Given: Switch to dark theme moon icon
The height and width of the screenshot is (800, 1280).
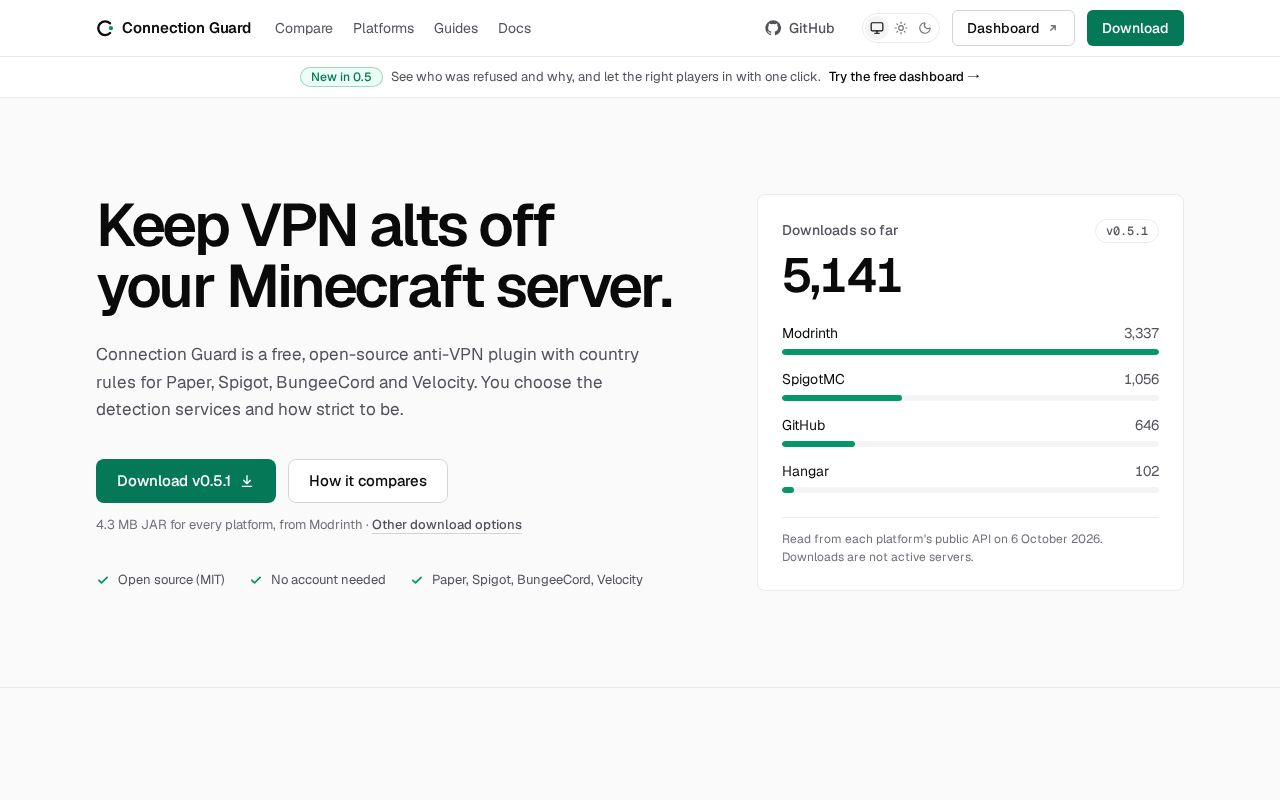Looking at the screenshot, I should pyautogui.click(x=925, y=28).
